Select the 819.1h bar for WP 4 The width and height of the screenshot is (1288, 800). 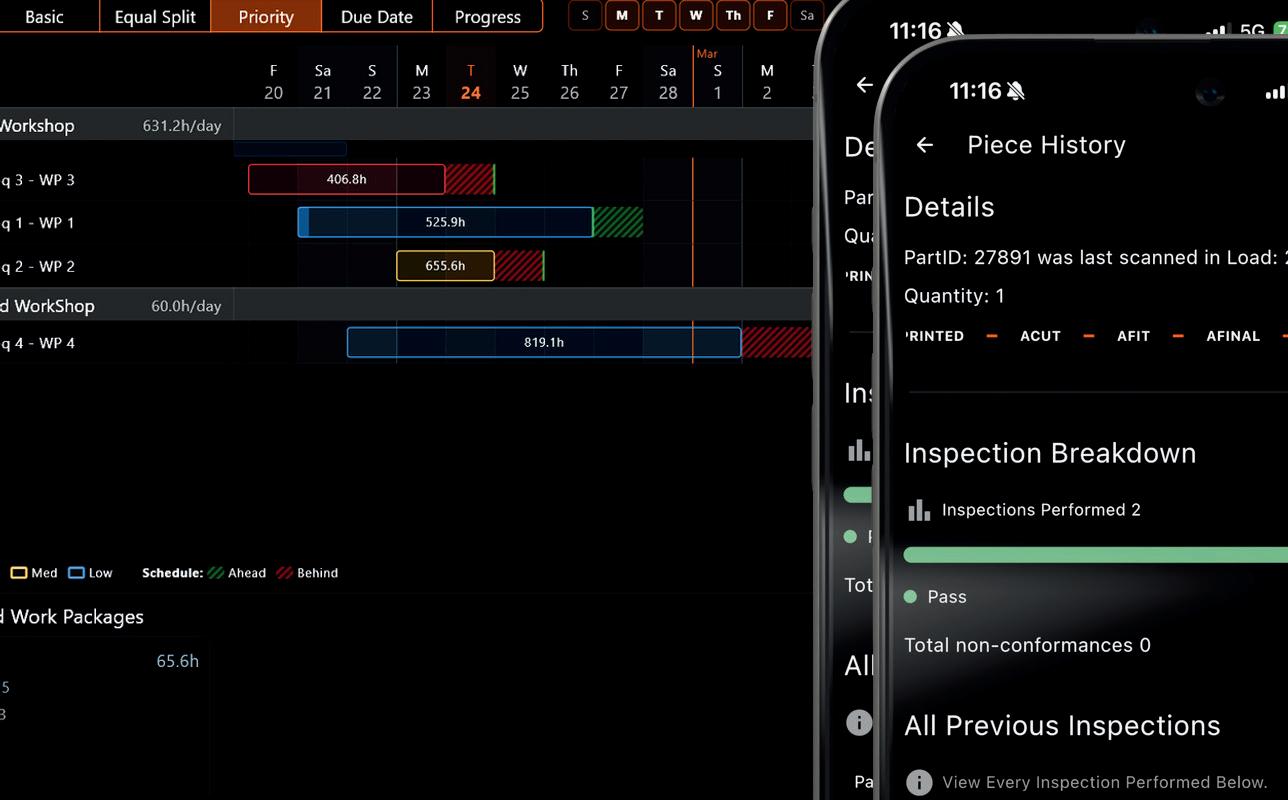point(544,342)
